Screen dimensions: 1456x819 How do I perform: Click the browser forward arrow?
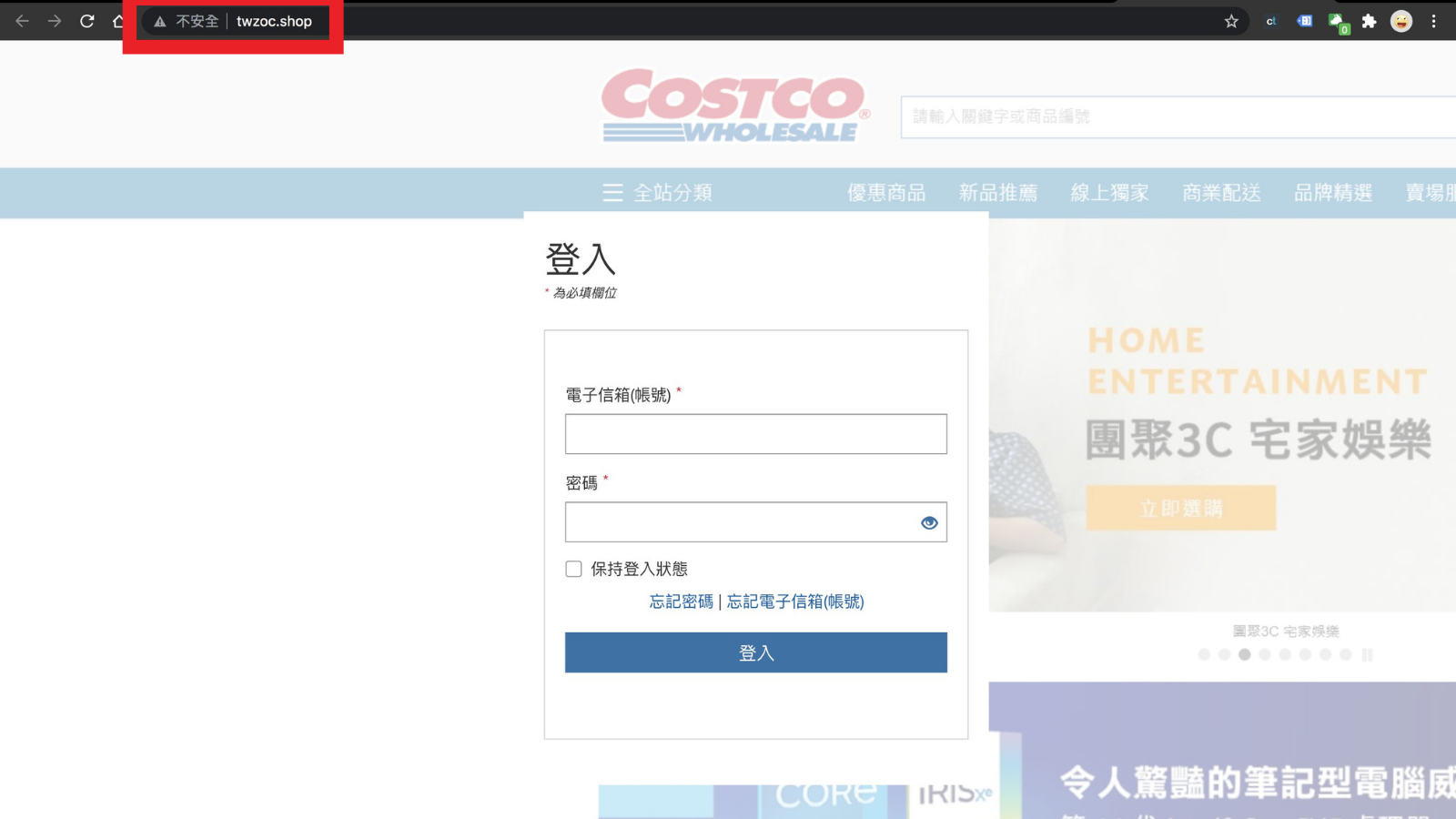click(55, 21)
